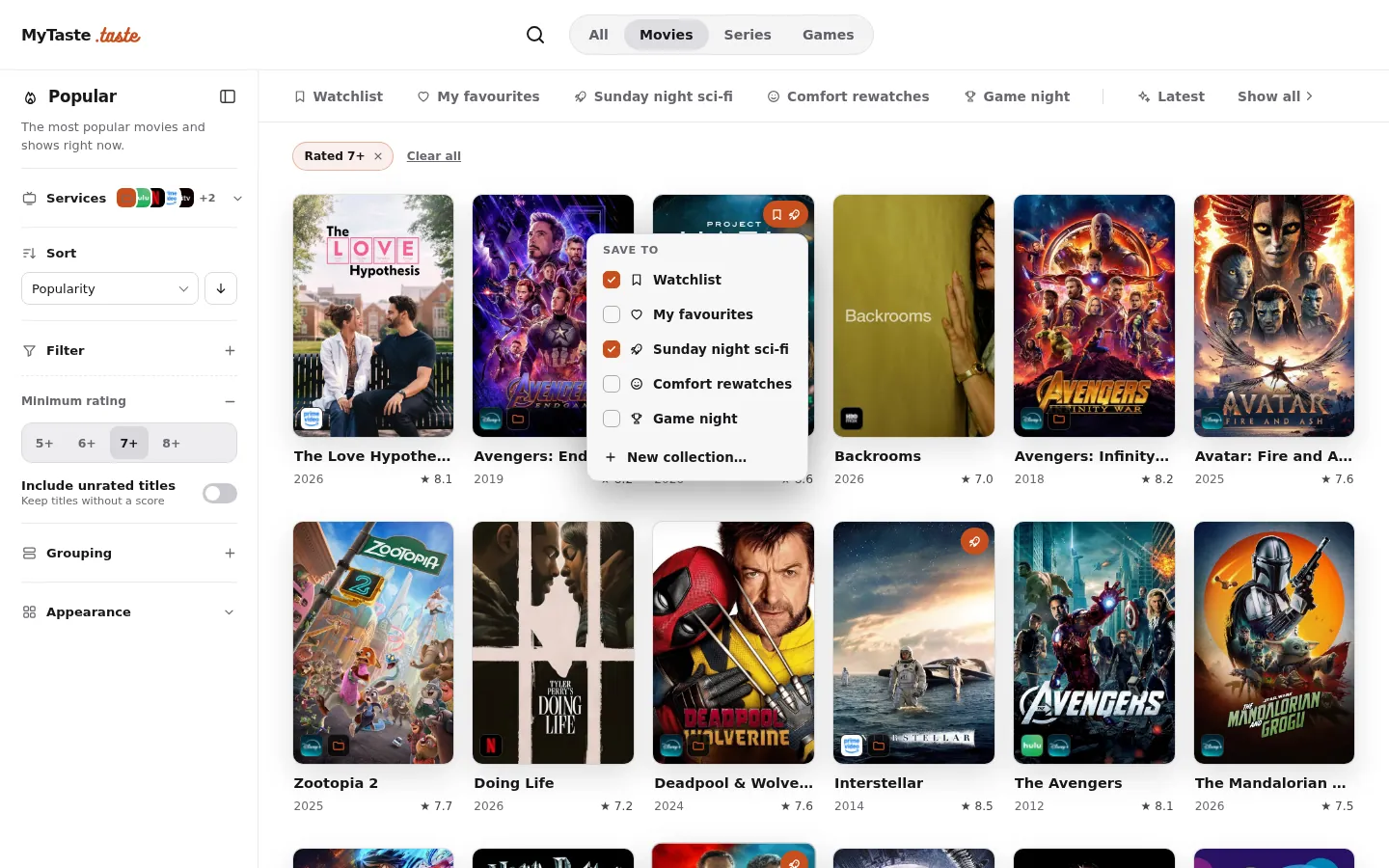Screen dimensions: 1389x868
Task: Toggle Include unrated titles switch
Action: coord(220,494)
